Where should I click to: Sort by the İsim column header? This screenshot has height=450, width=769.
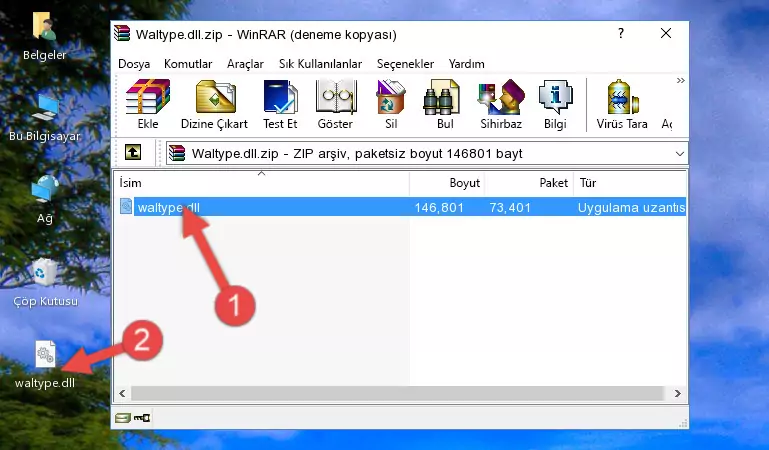tap(262, 183)
